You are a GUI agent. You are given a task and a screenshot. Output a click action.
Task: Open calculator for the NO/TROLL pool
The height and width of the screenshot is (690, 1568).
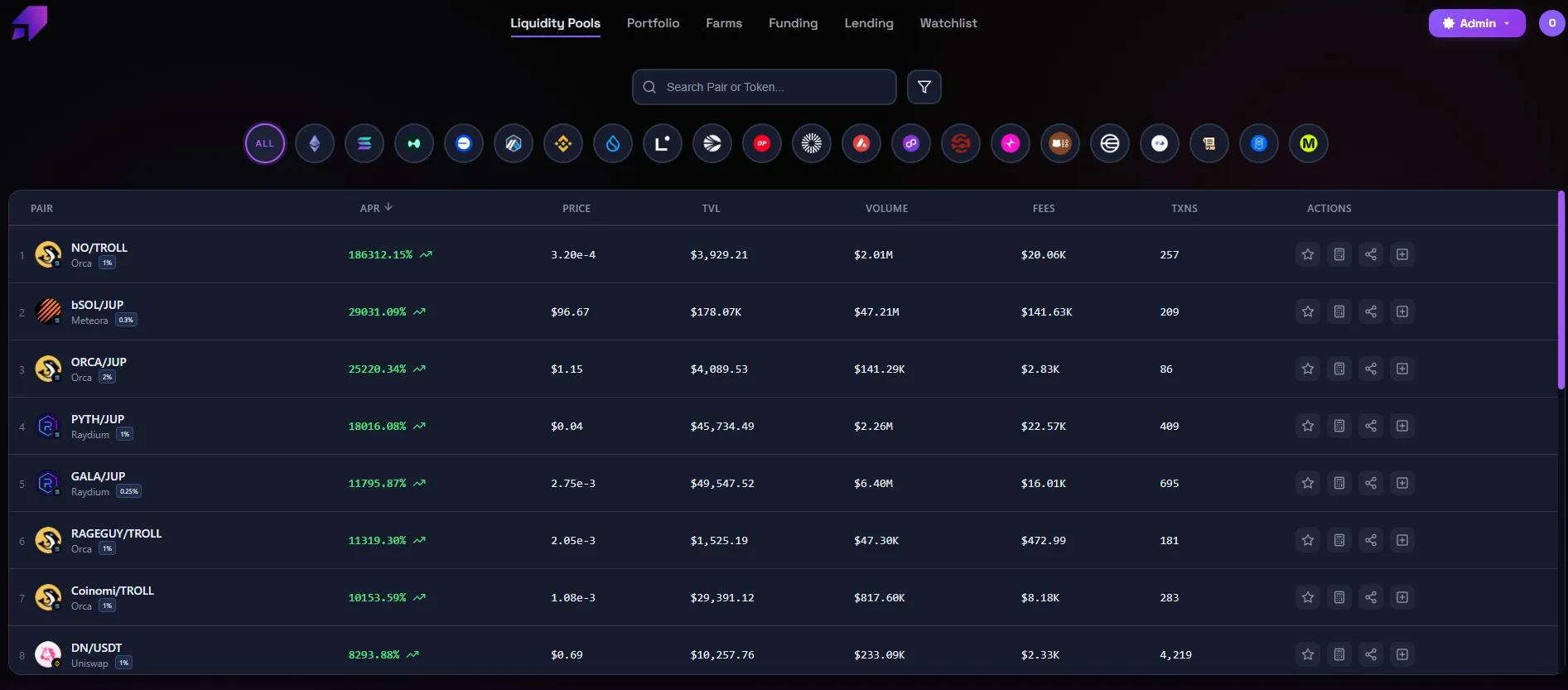[x=1339, y=254]
